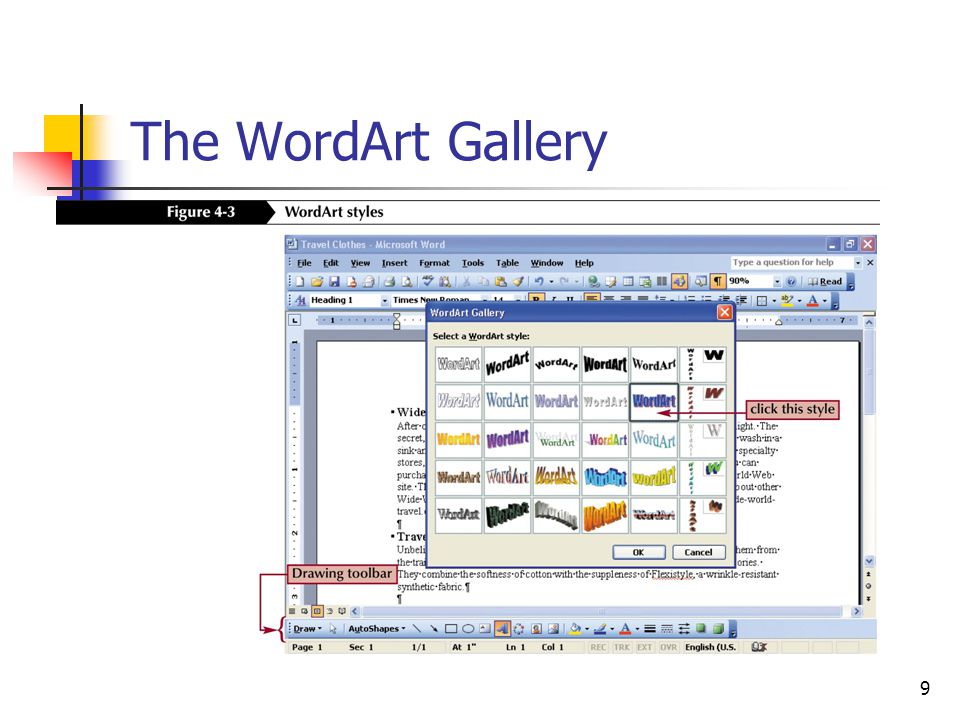Open the Highlight color dropdown arrow
The width and height of the screenshot is (960, 720).
[x=799, y=301]
